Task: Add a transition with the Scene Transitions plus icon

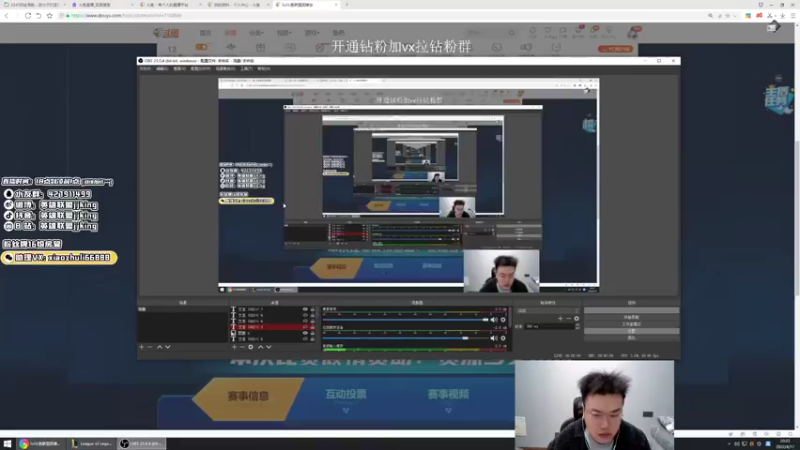Action: [x=560, y=318]
